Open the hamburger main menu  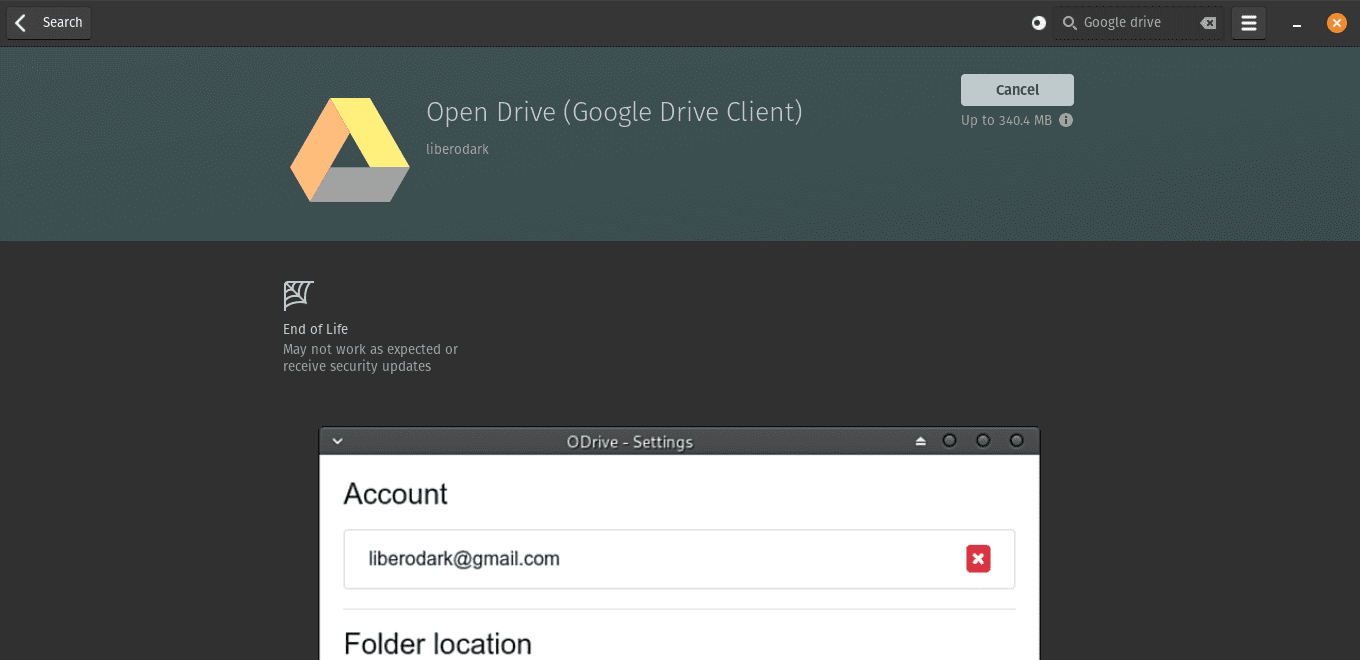pos(1249,23)
